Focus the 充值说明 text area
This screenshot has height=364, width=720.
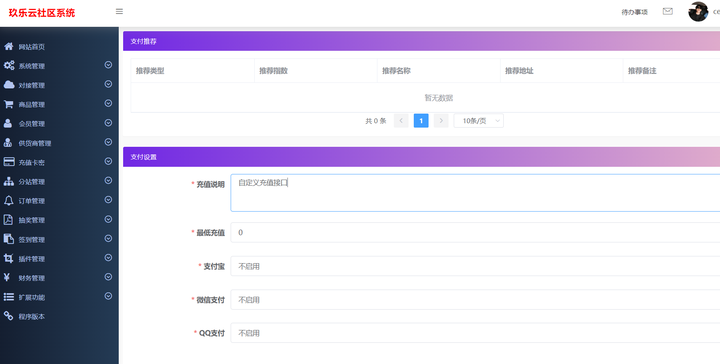click(475, 193)
